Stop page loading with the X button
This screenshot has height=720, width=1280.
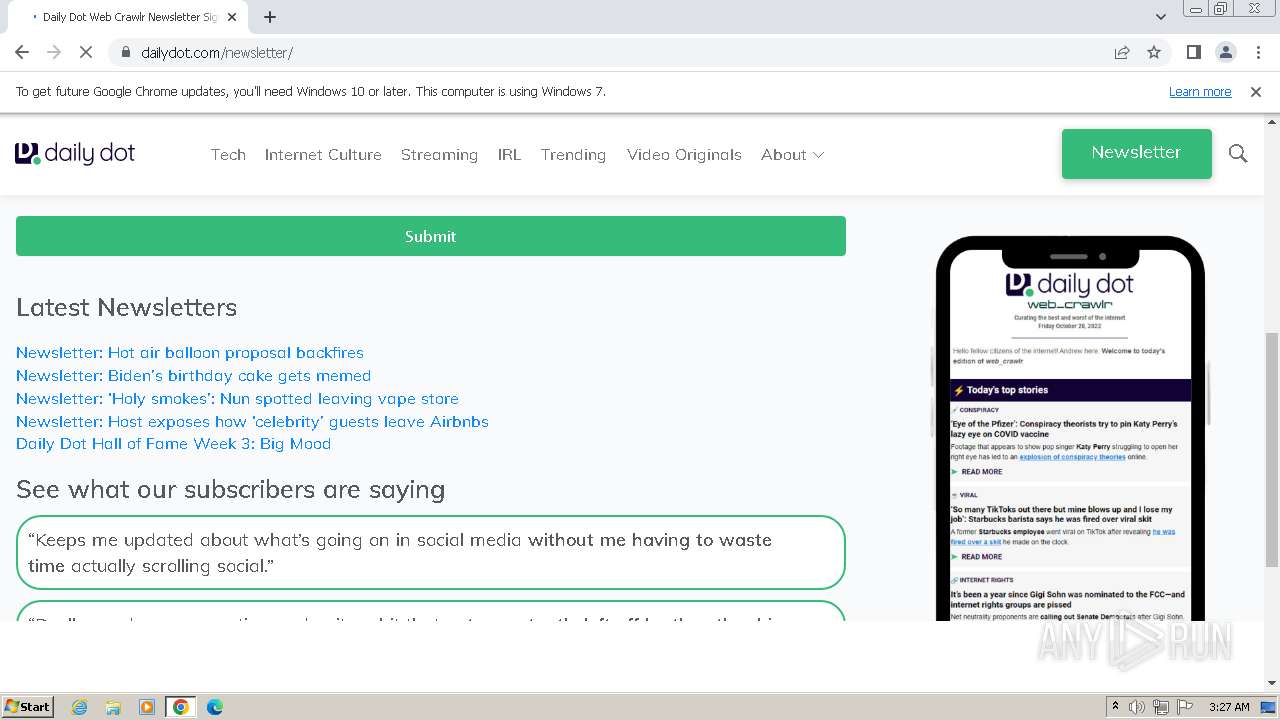[x=86, y=52]
